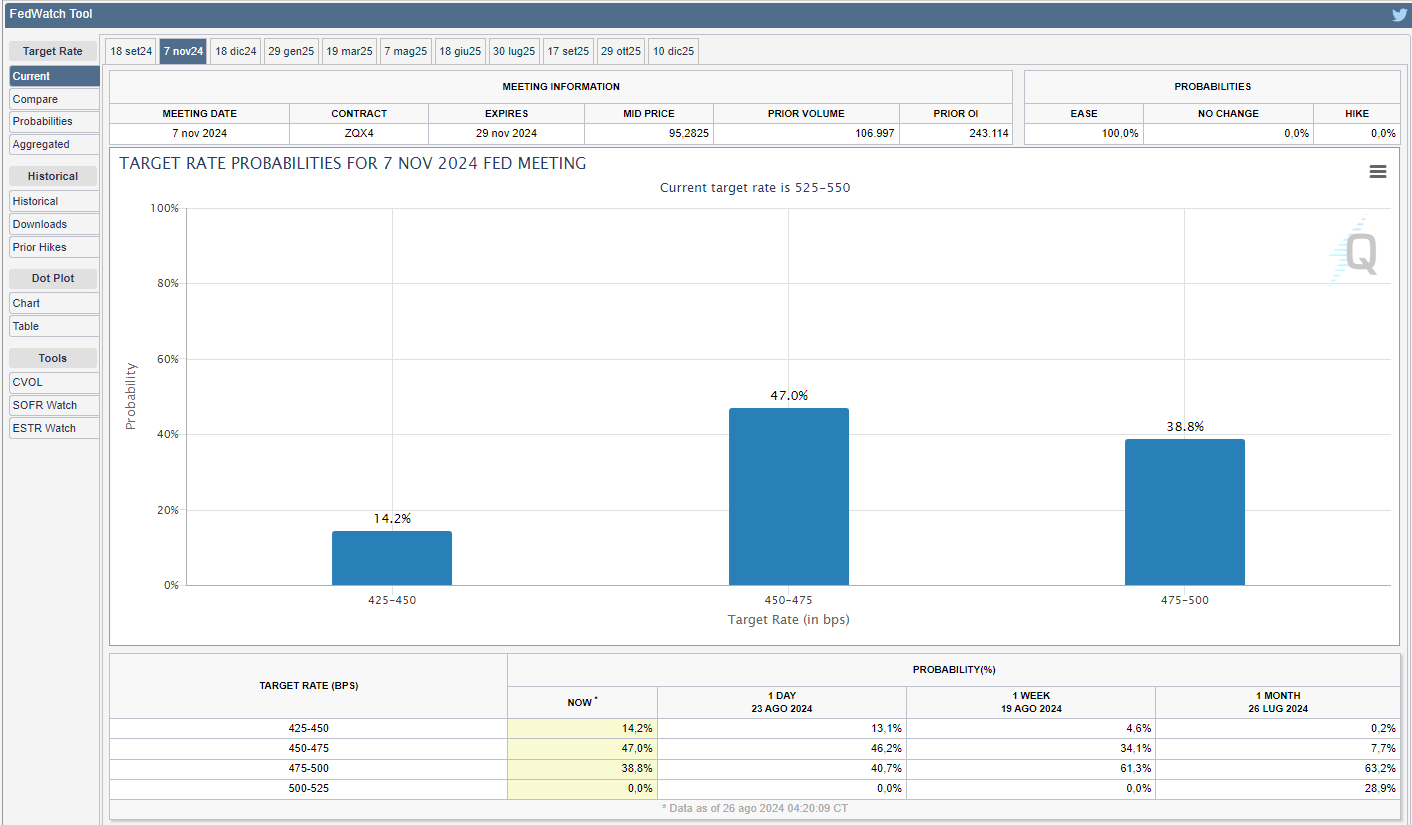The image size is (1412, 825).
Task: Open the Compare view in sidebar
Action: click(x=54, y=99)
